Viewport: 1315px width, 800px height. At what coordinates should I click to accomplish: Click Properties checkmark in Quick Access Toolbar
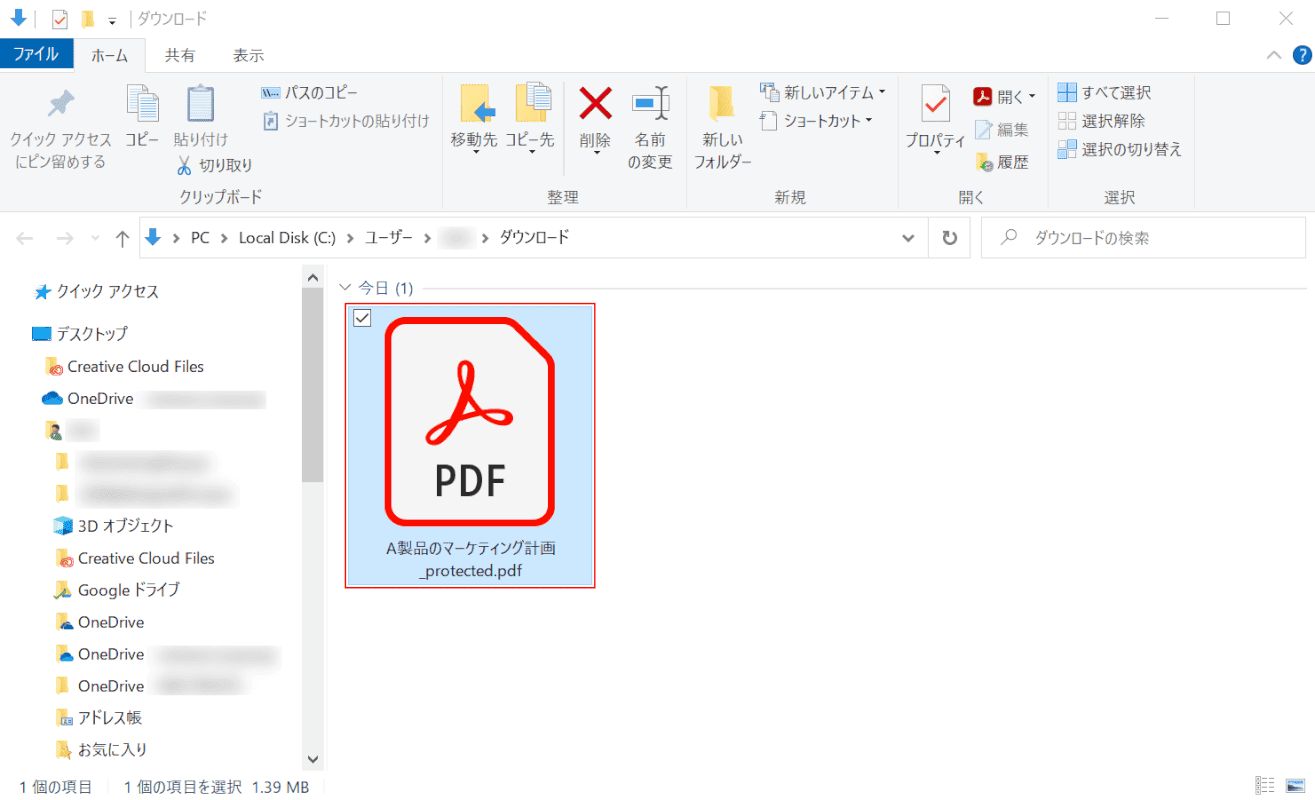(x=60, y=19)
